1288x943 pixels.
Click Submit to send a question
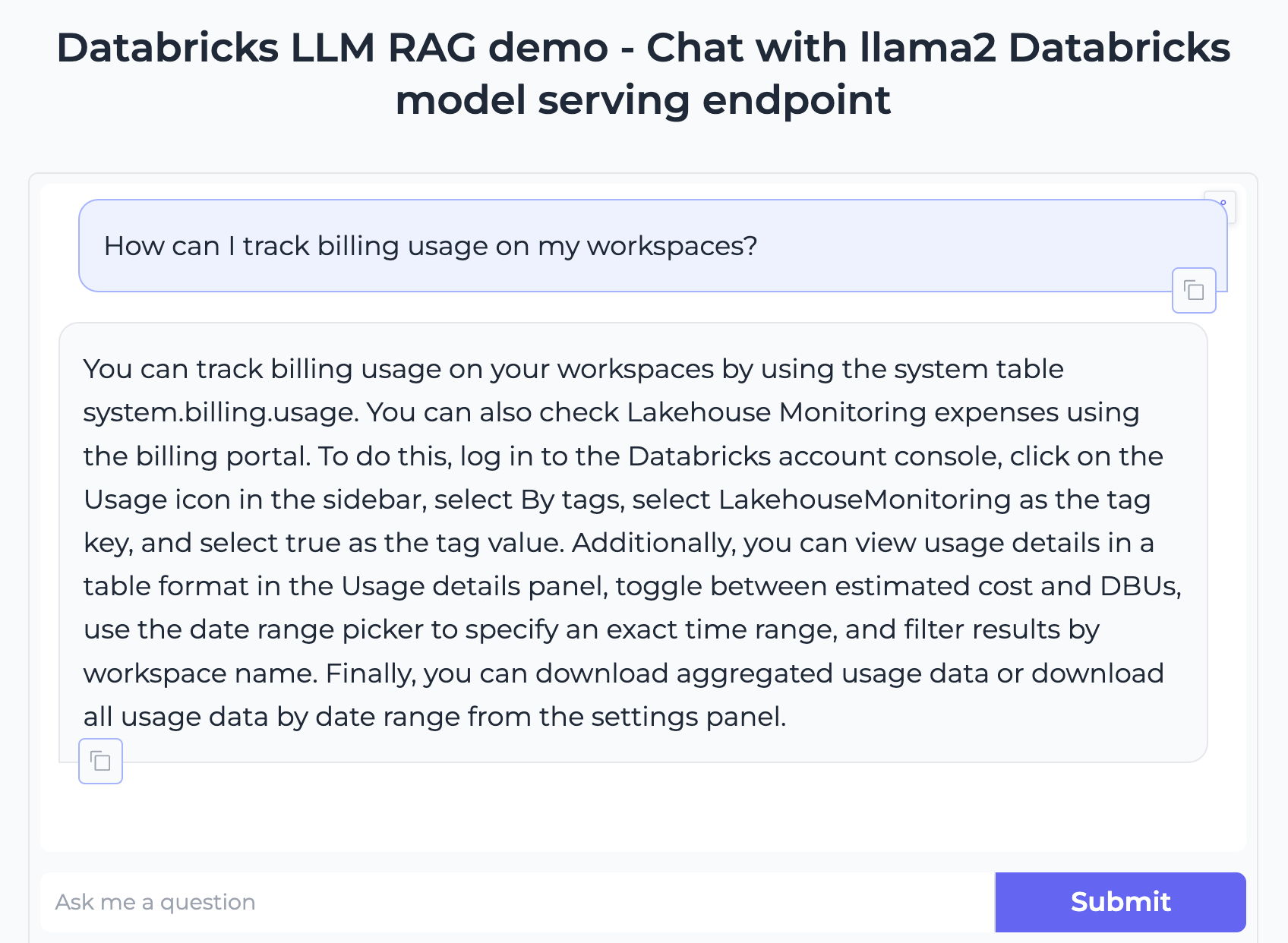point(1119,902)
